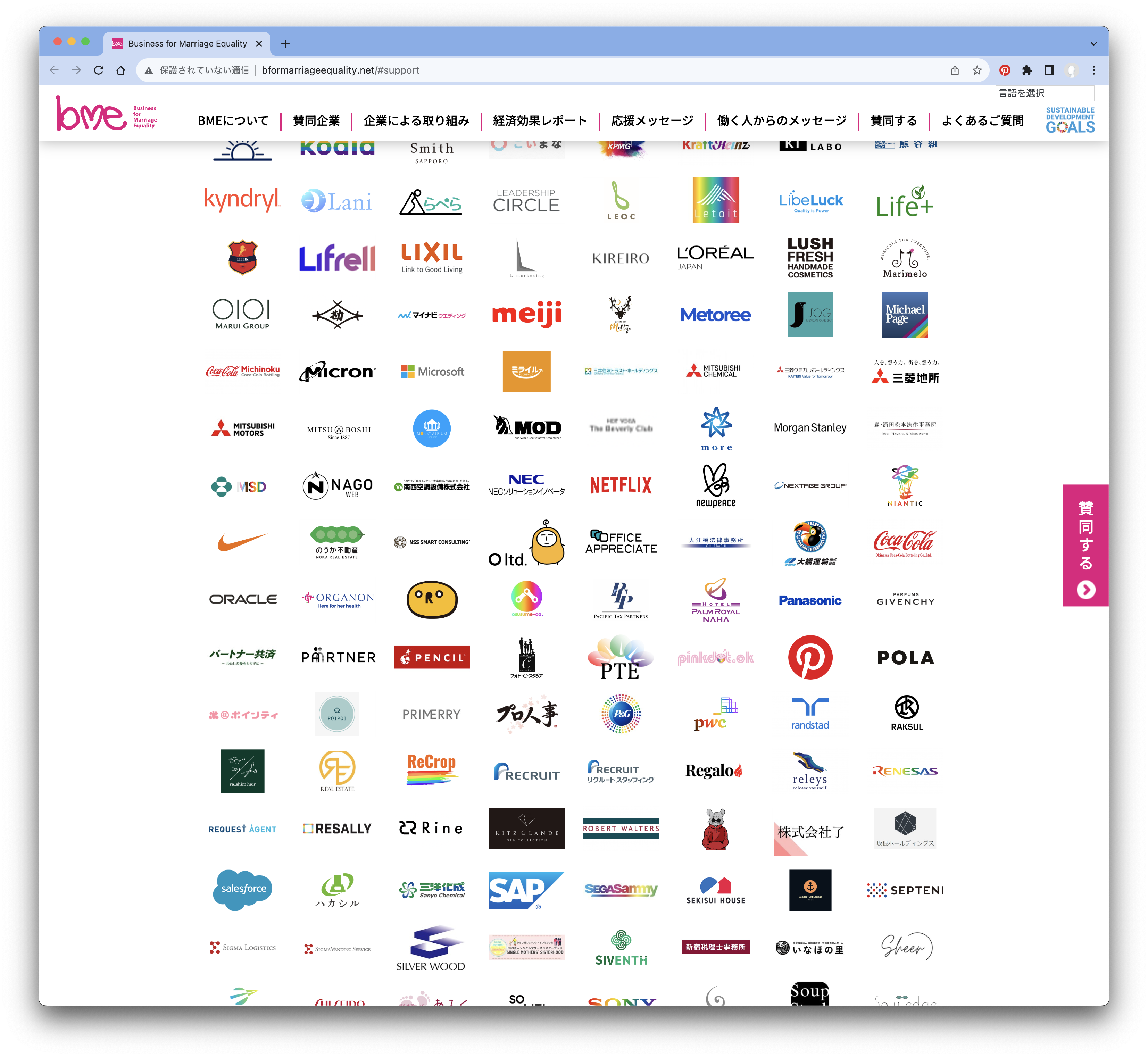The height and width of the screenshot is (1057, 1148).
Task: Click the Parfums Givenchy logo
Action: click(x=906, y=599)
